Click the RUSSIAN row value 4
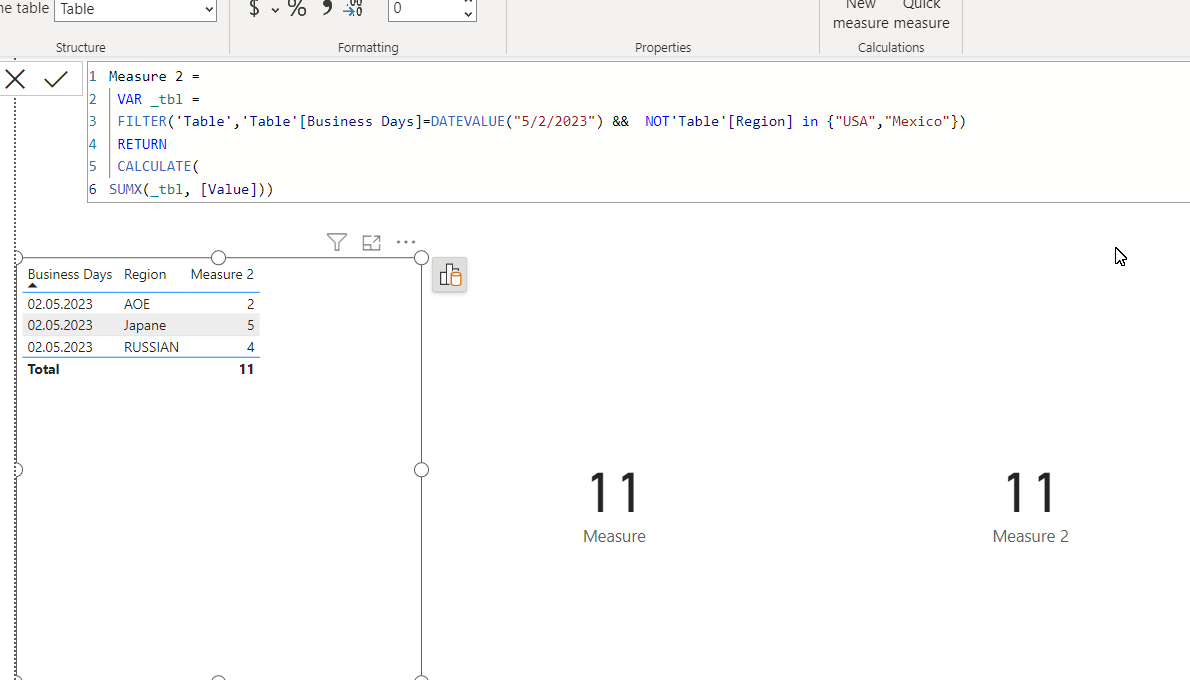The image size is (1190, 680). click(x=250, y=347)
